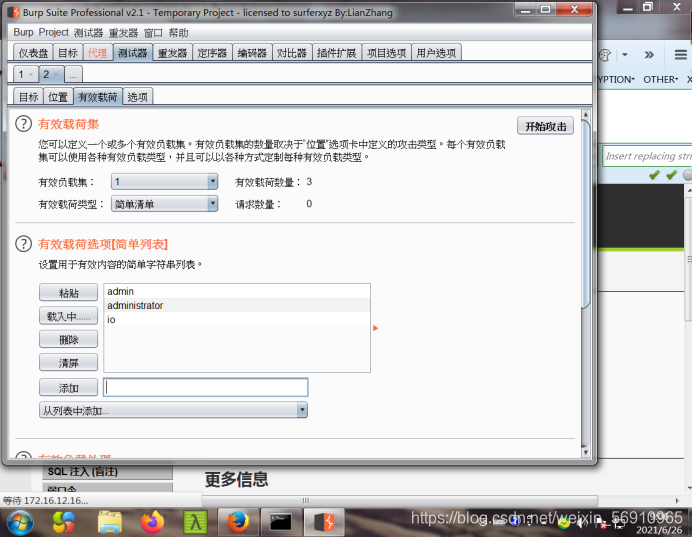This screenshot has width=693, height=537.
Task: Switch to the 项目选项 tab
Action: (387, 53)
